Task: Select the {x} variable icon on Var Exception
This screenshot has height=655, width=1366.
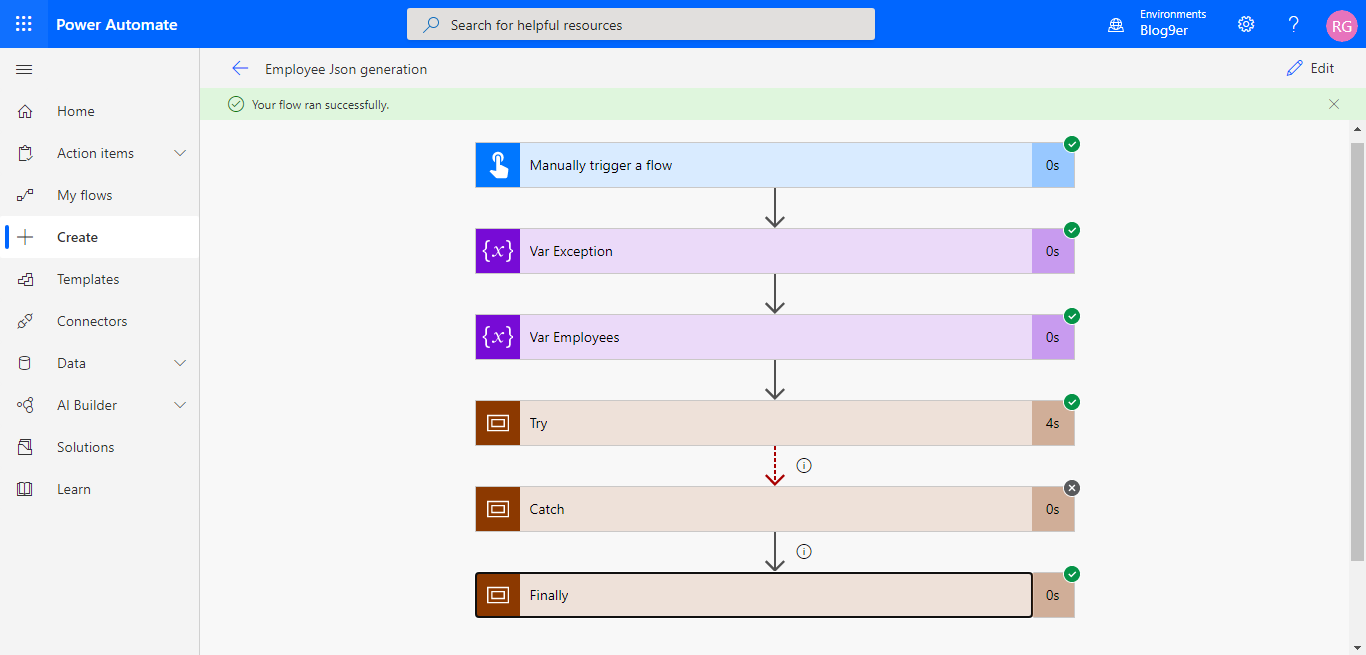Action: pyautogui.click(x=497, y=251)
